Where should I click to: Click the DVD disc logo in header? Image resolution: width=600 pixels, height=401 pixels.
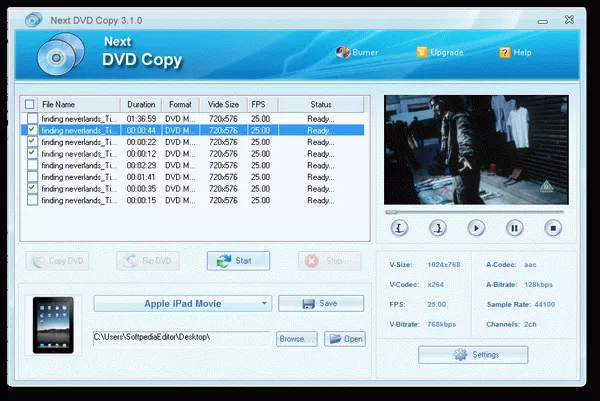(x=61, y=54)
